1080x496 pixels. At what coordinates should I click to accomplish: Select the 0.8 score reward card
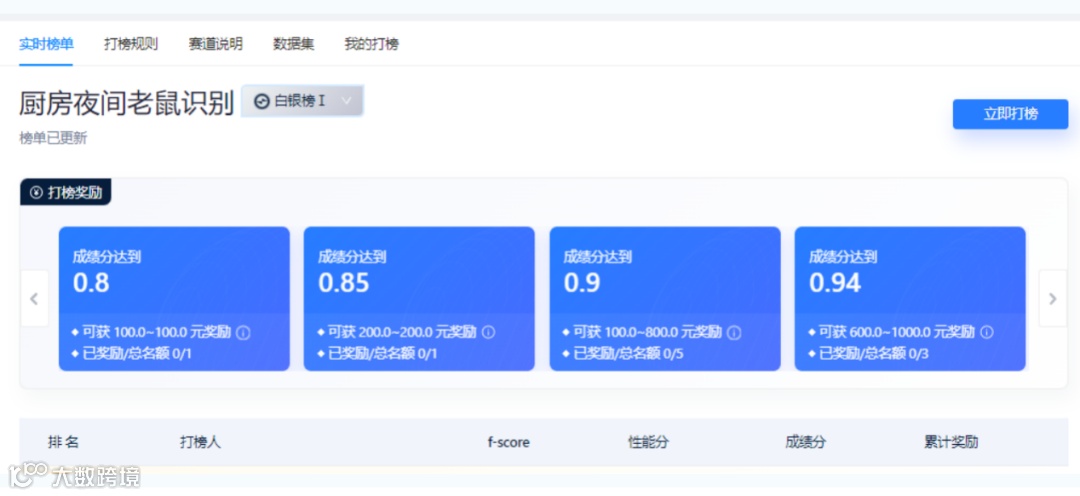(x=174, y=299)
